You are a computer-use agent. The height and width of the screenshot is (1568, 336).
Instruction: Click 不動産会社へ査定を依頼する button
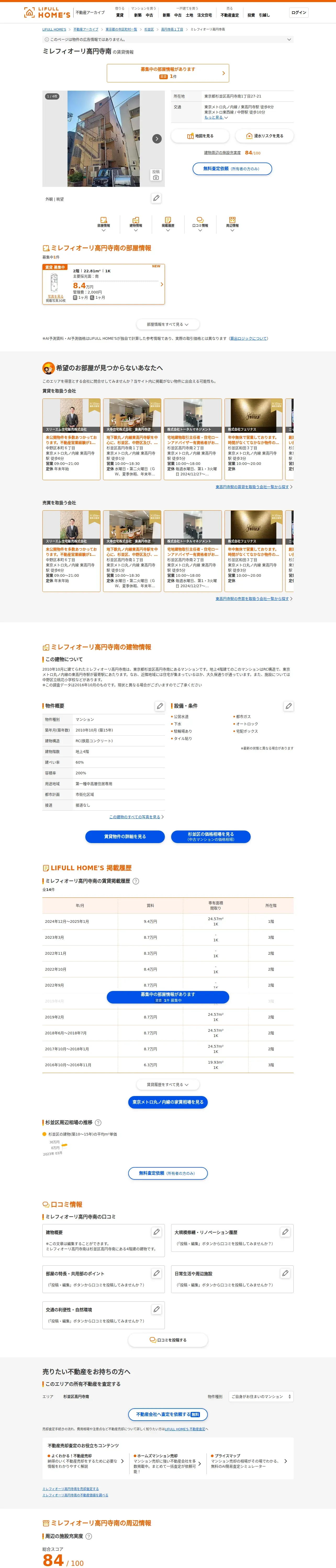point(168,1414)
